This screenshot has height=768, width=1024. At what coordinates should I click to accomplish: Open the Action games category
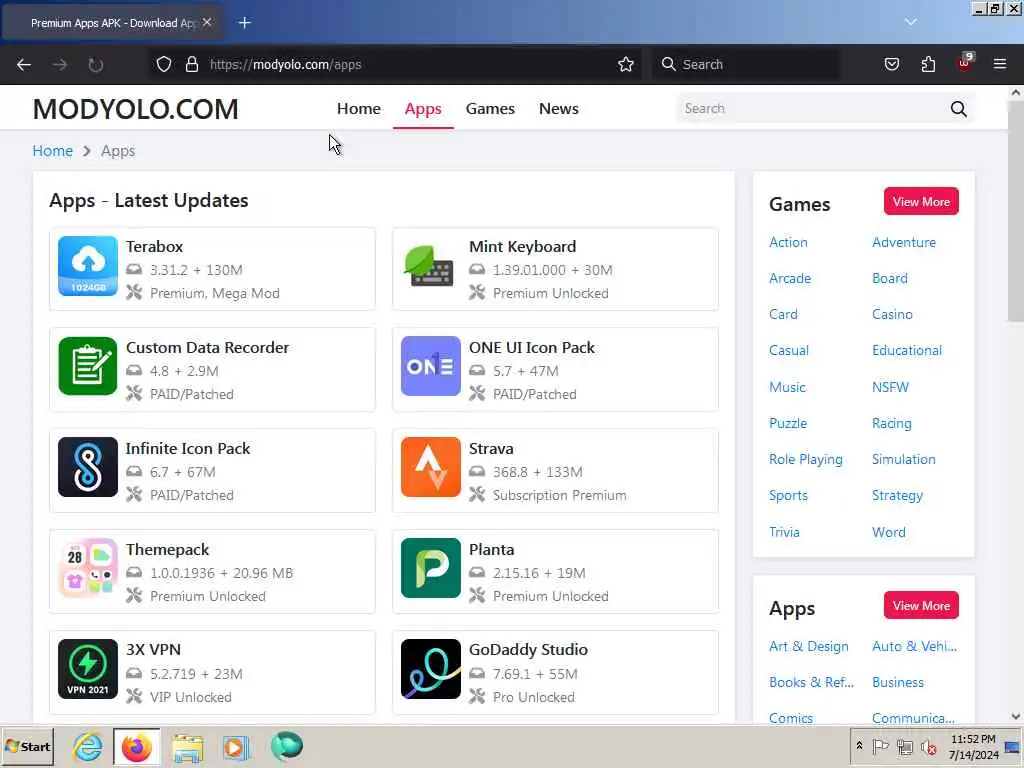pos(788,242)
